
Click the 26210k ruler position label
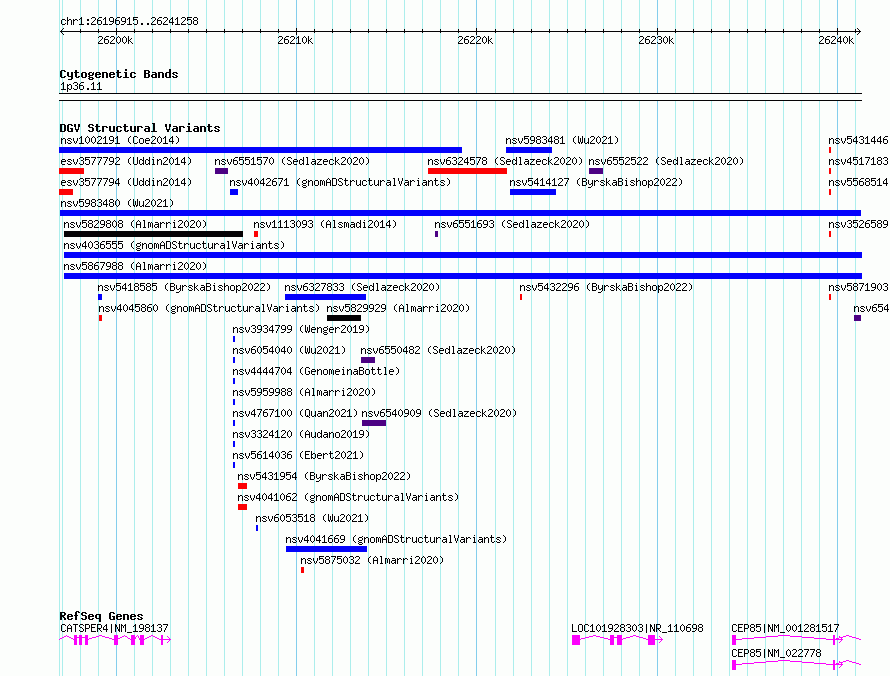[295, 40]
